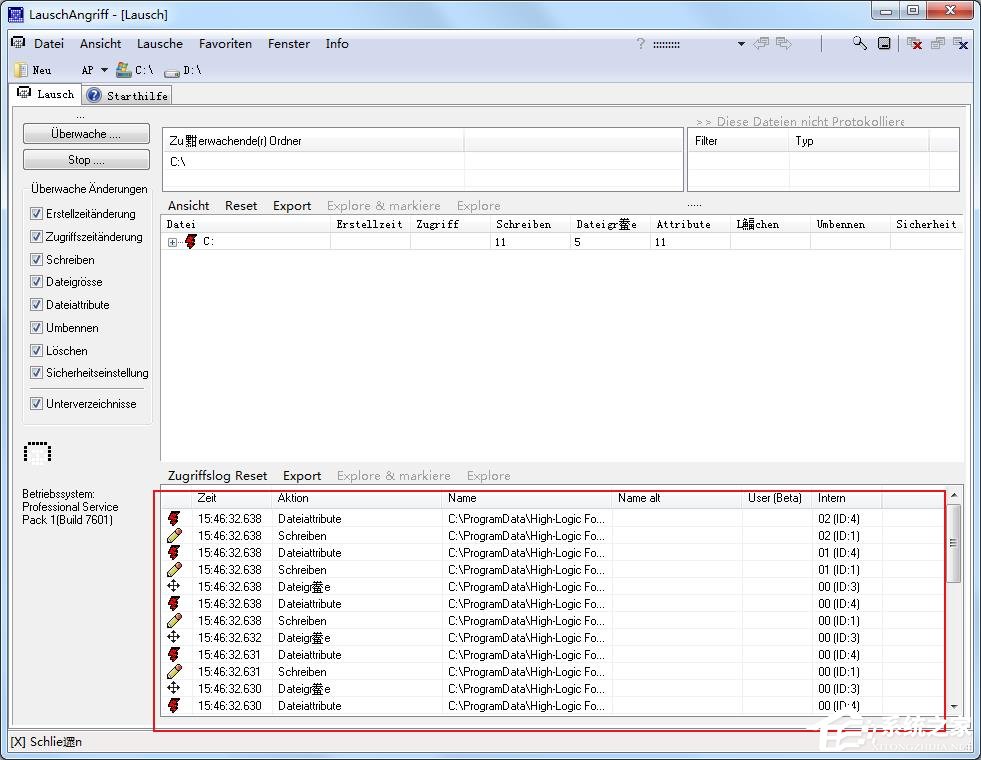Viewport: 981px width, 760px height.
Task: Uncheck the Erstellzeitänderung checkbox
Action: [37, 214]
